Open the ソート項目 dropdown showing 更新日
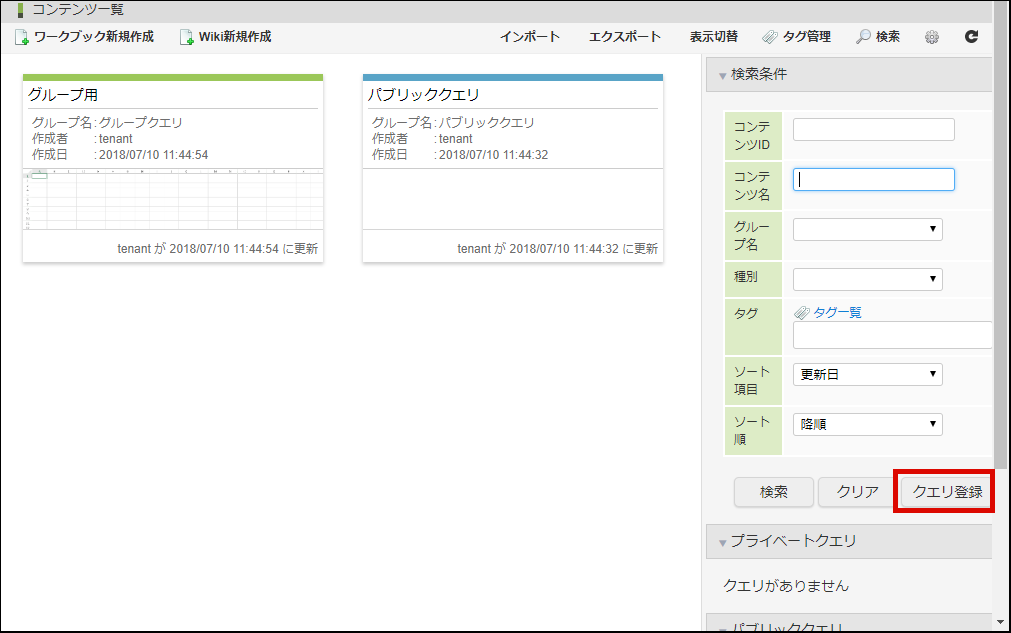Viewport: 1011px width, 633px height. point(867,375)
